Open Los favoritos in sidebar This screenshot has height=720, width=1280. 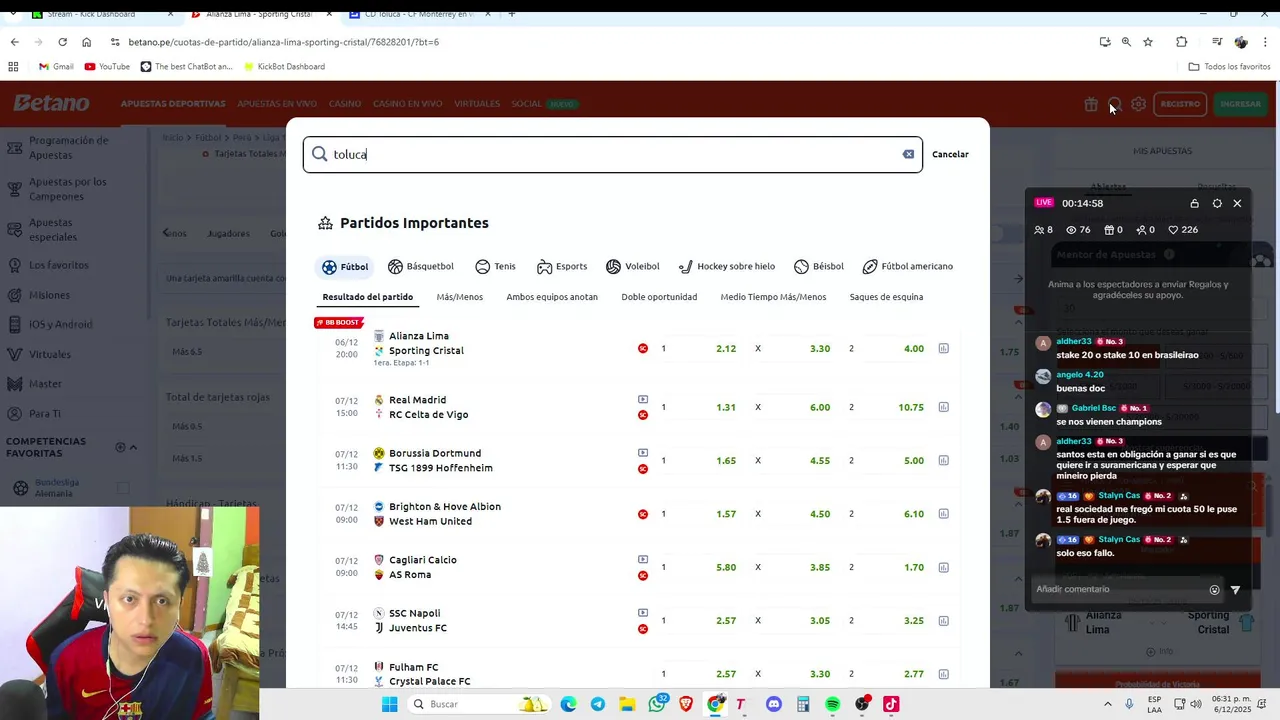coord(59,265)
